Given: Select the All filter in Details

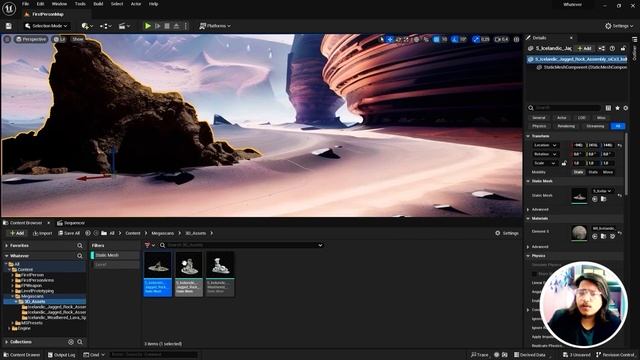Looking at the screenshot, I should [x=618, y=126].
